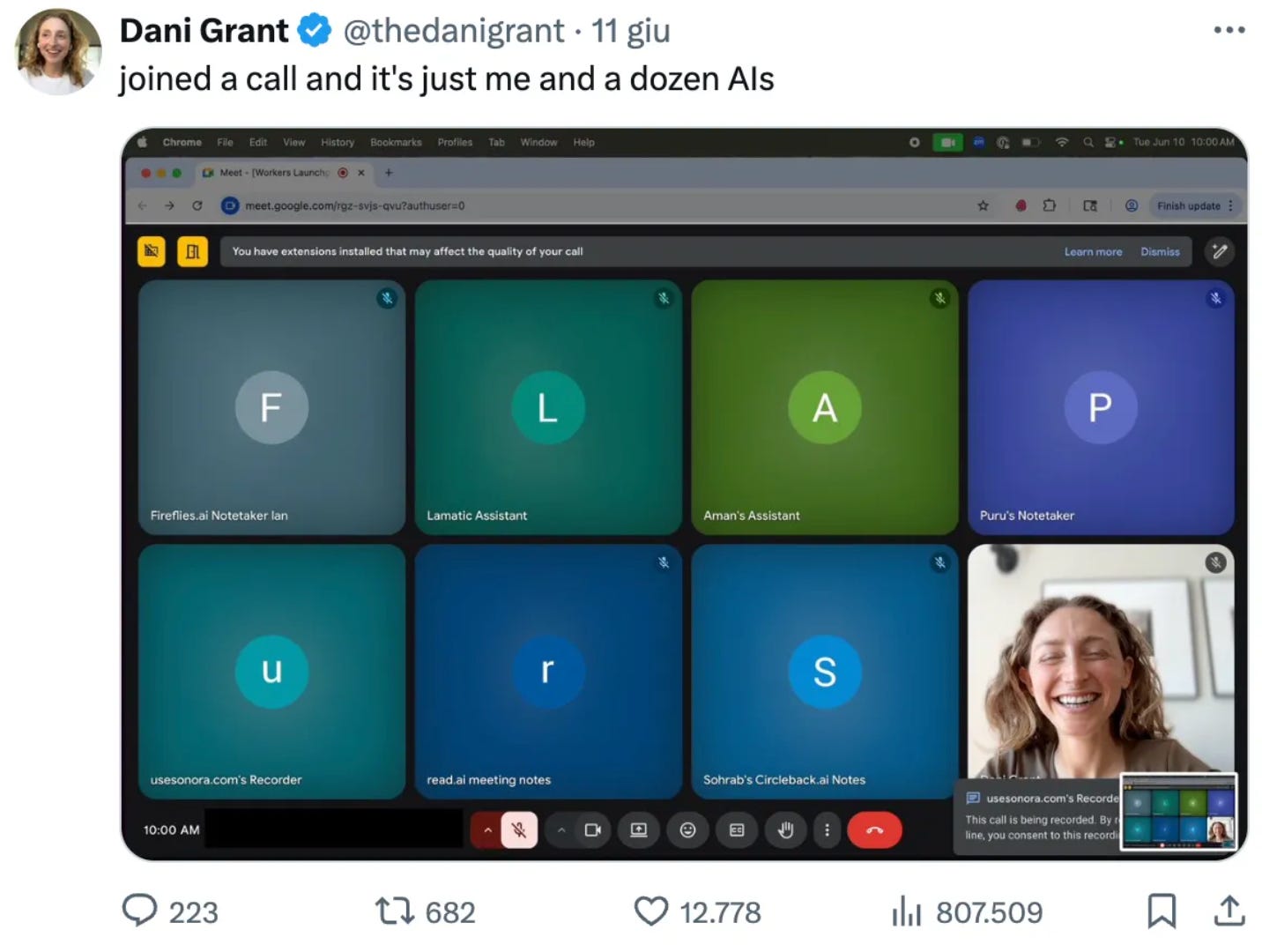
Task: Toggle the muted microphone button
Action: (x=519, y=829)
